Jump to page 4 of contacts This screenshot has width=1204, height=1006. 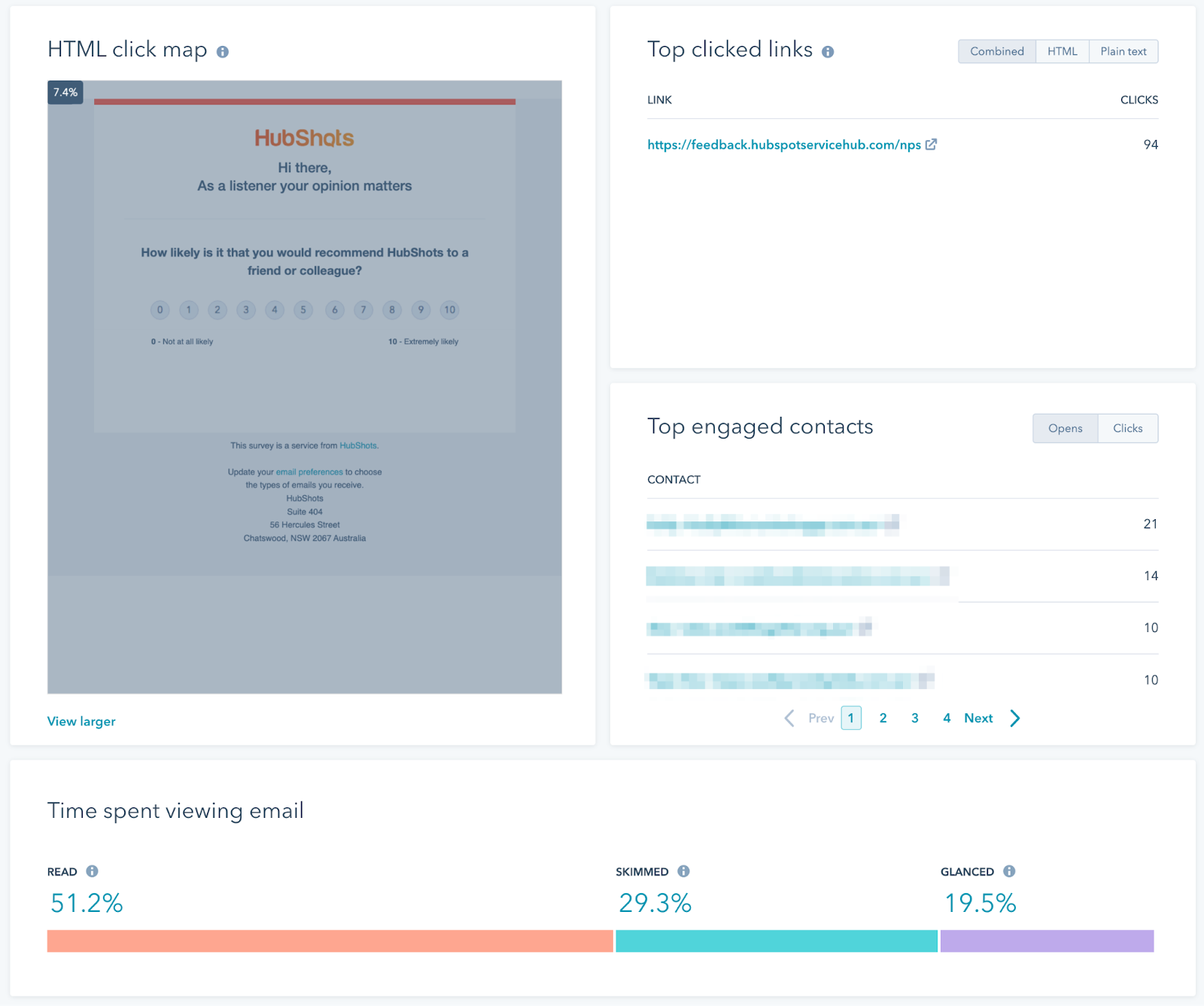[x=947, y=719]
